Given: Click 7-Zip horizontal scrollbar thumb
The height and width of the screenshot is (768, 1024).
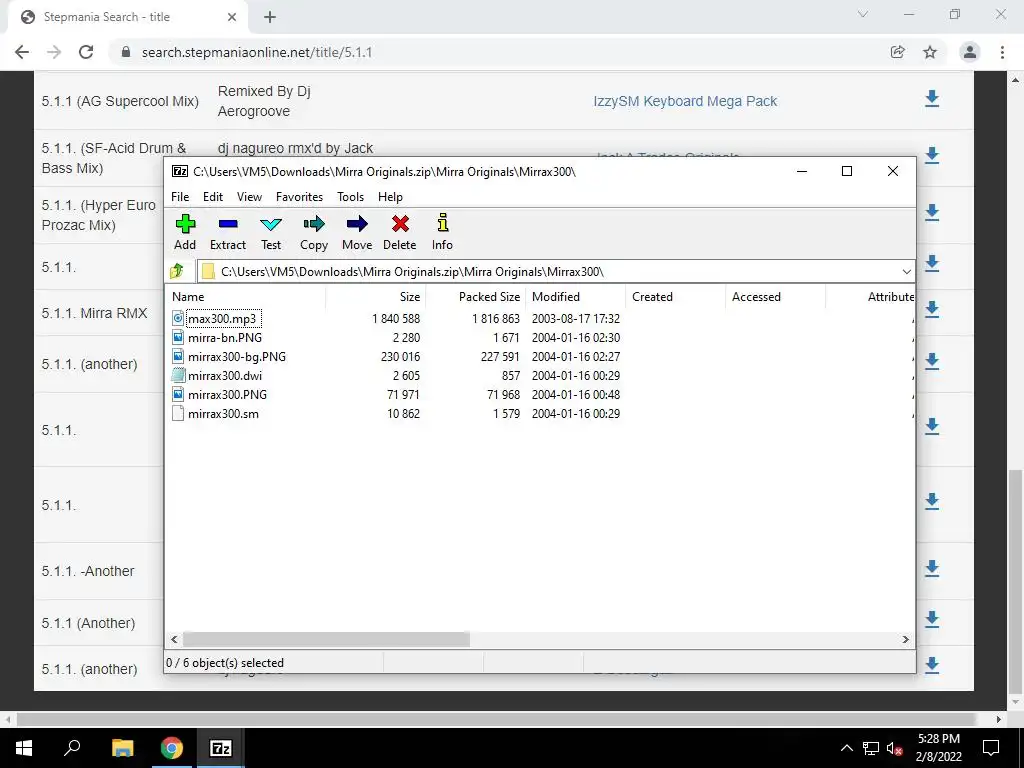Looking at the screenshot, I should [326, 639].
